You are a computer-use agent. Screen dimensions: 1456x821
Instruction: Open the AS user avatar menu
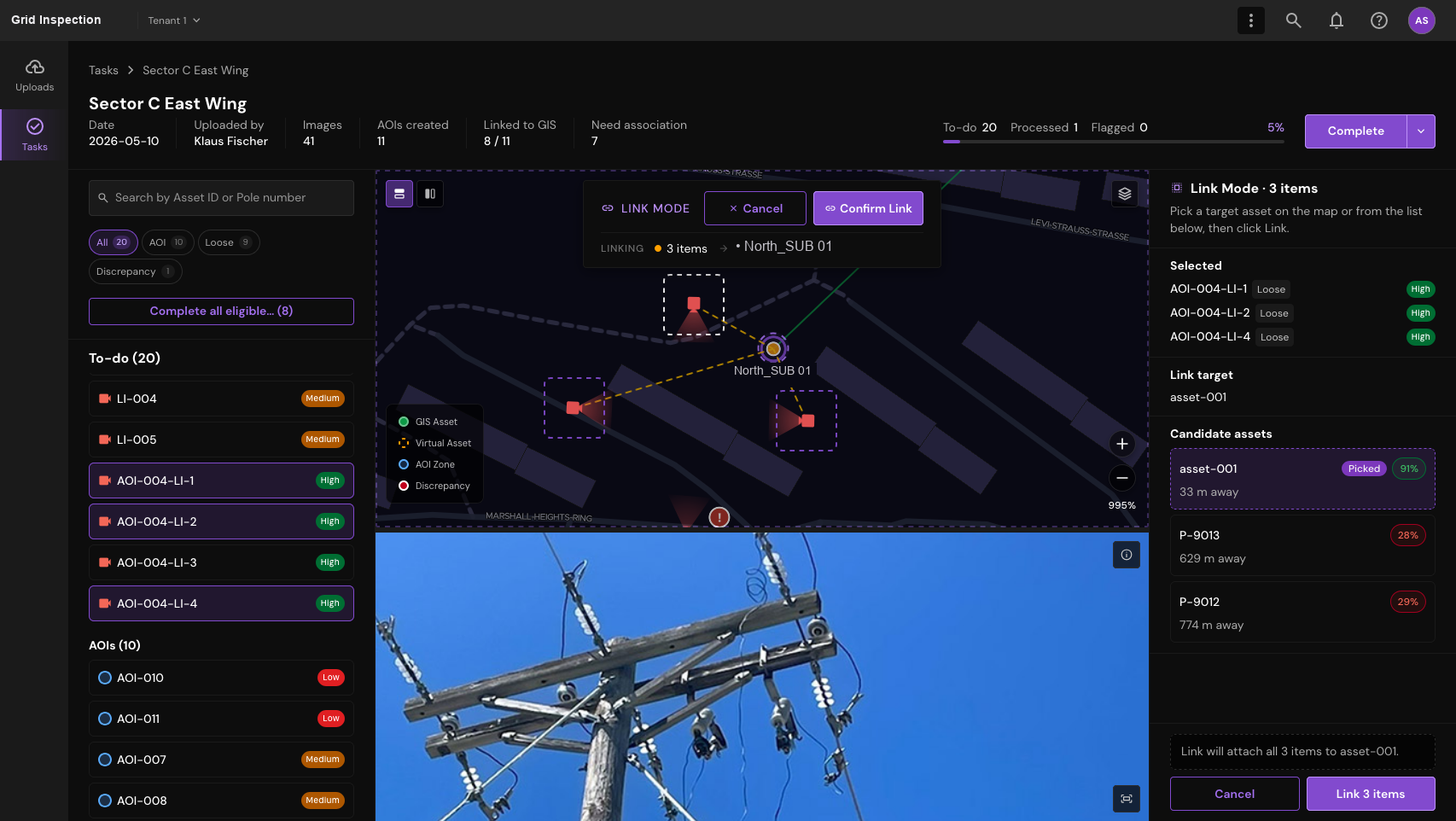[1422, 20]
